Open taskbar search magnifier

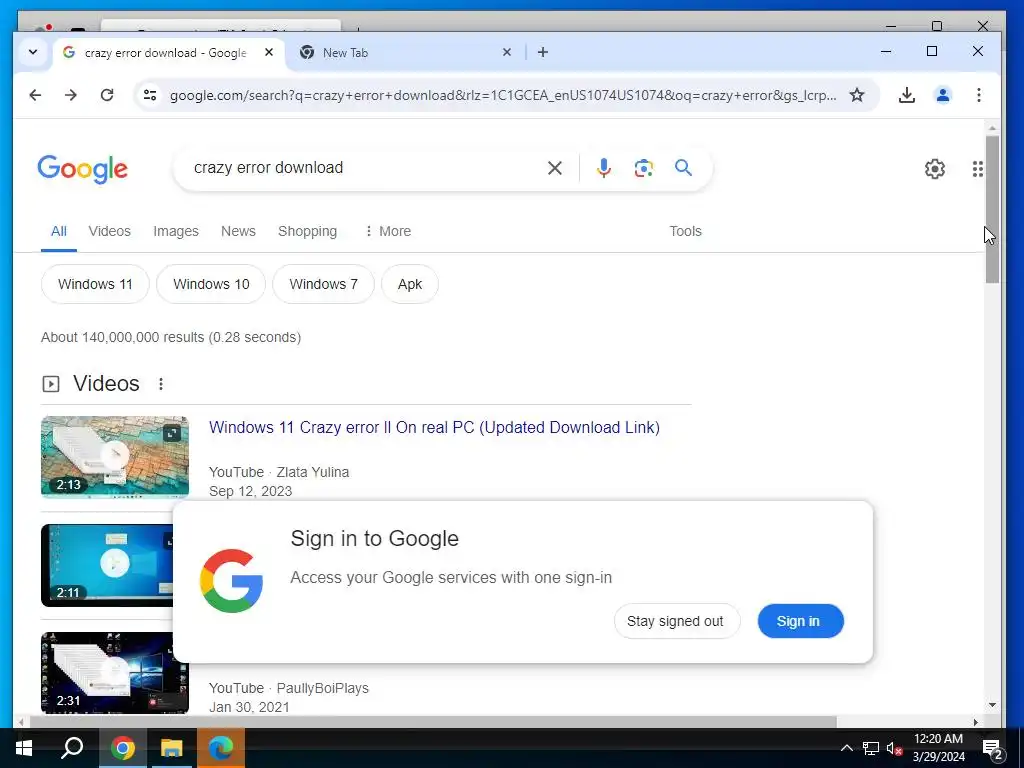(x=72, y=748)
